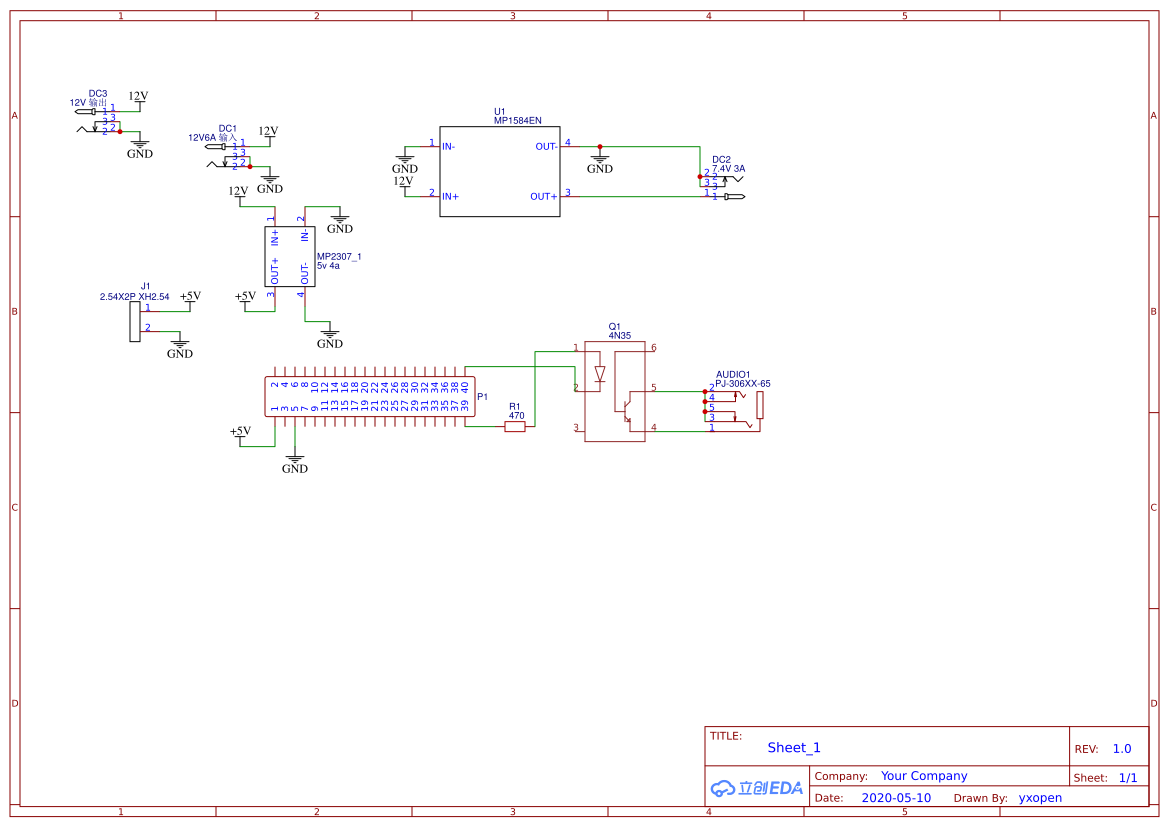Click the '7.4V 3A' label at DC2
1169x827 pixels.
click(x=728, y=169)
